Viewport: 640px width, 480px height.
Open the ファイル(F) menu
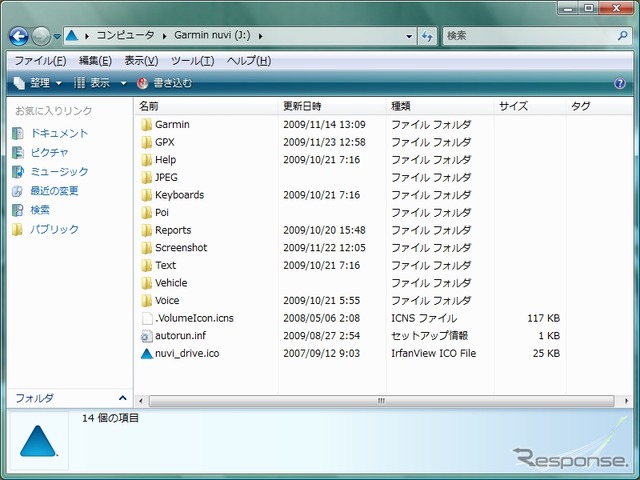tap(40, 61)
